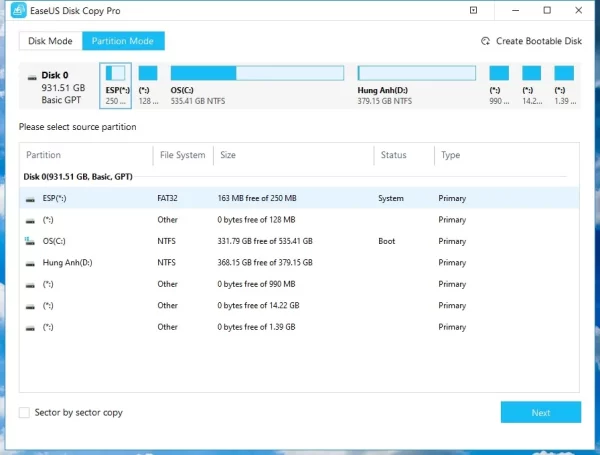
Task: Click '0 bytes free of 990 MB' cell
Action: [x=256, y=284]
